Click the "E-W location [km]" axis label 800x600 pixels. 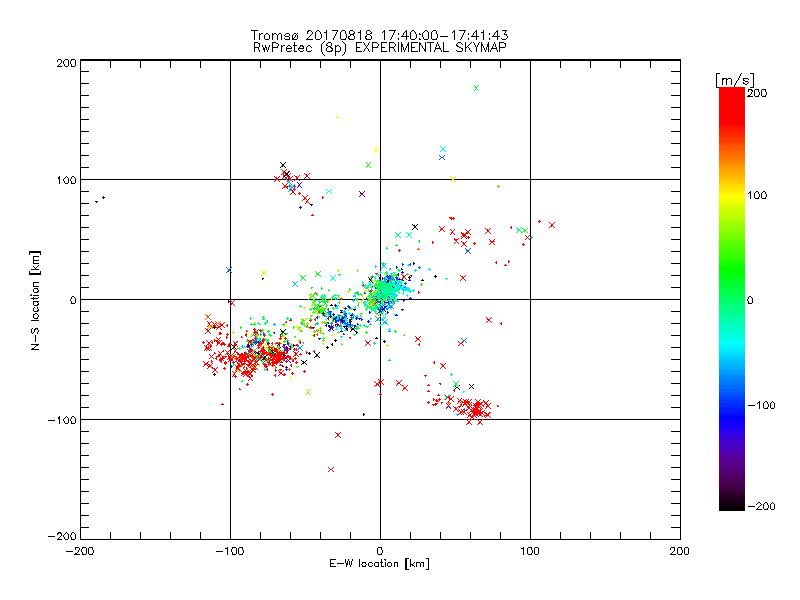coord(379,564)
